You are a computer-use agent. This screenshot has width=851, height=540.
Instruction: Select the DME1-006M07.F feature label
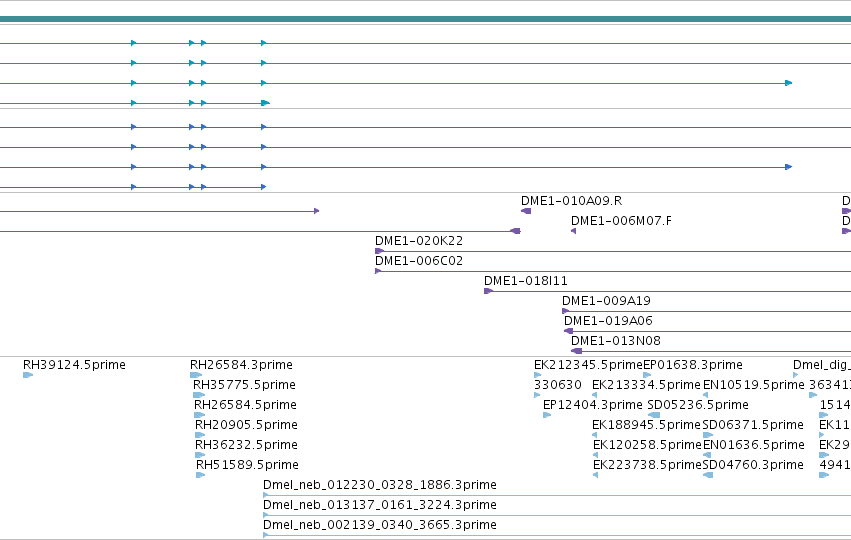621,221
